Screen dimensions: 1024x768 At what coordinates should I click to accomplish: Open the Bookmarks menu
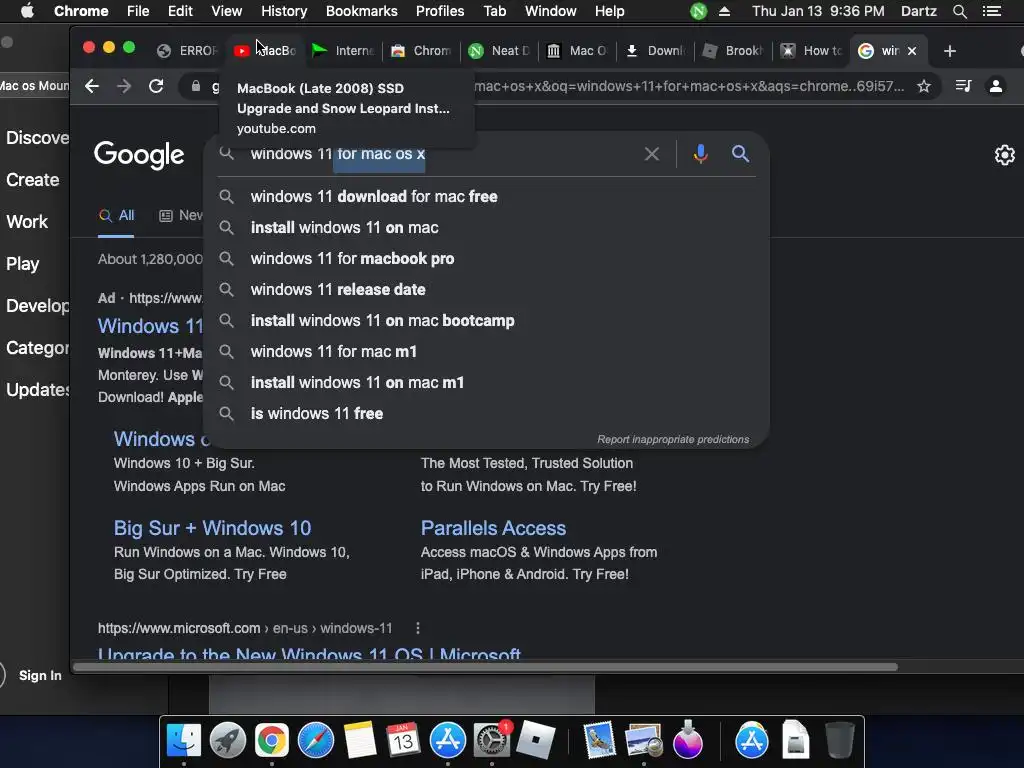click(362, 11)
